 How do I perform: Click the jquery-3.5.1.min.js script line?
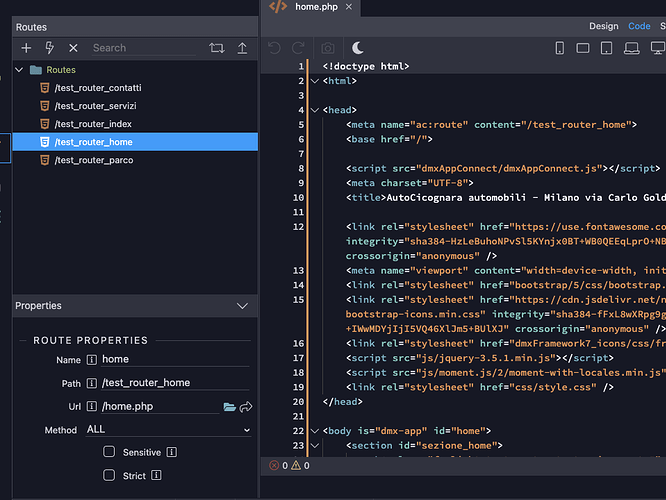(480, 358)
